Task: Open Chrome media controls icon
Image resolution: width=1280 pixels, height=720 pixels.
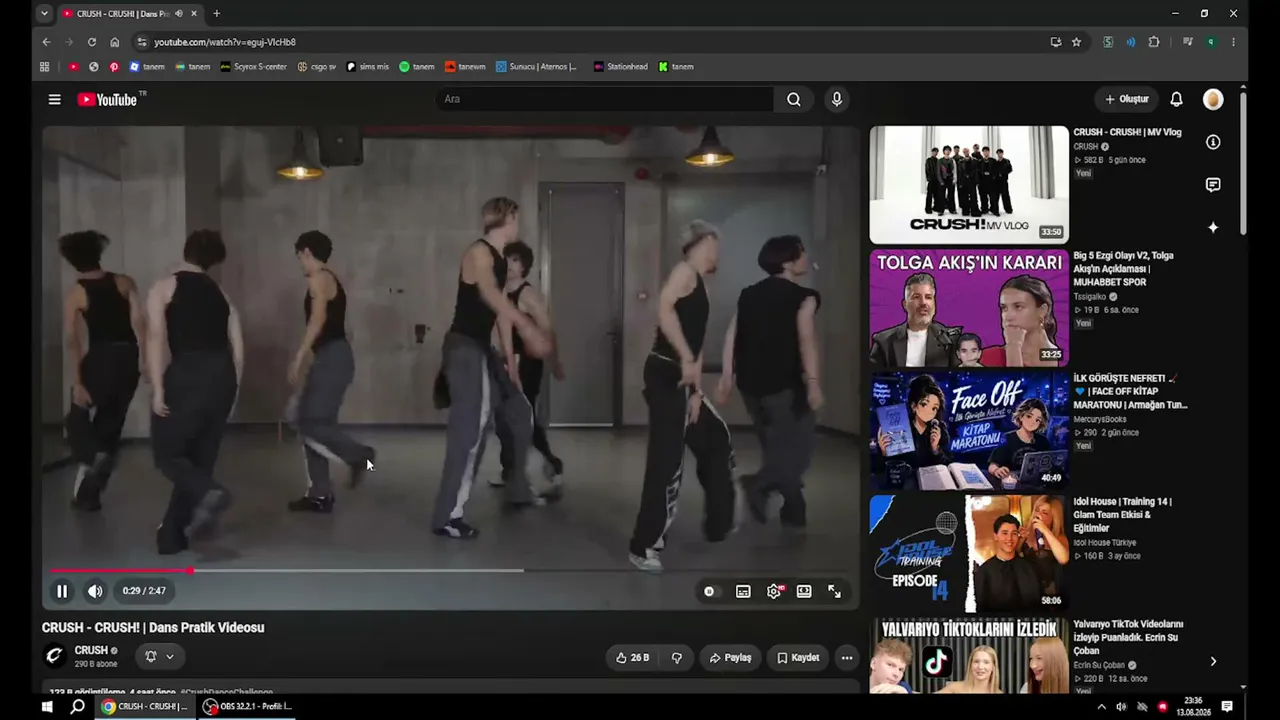Action: click(x=1187, y=42)
